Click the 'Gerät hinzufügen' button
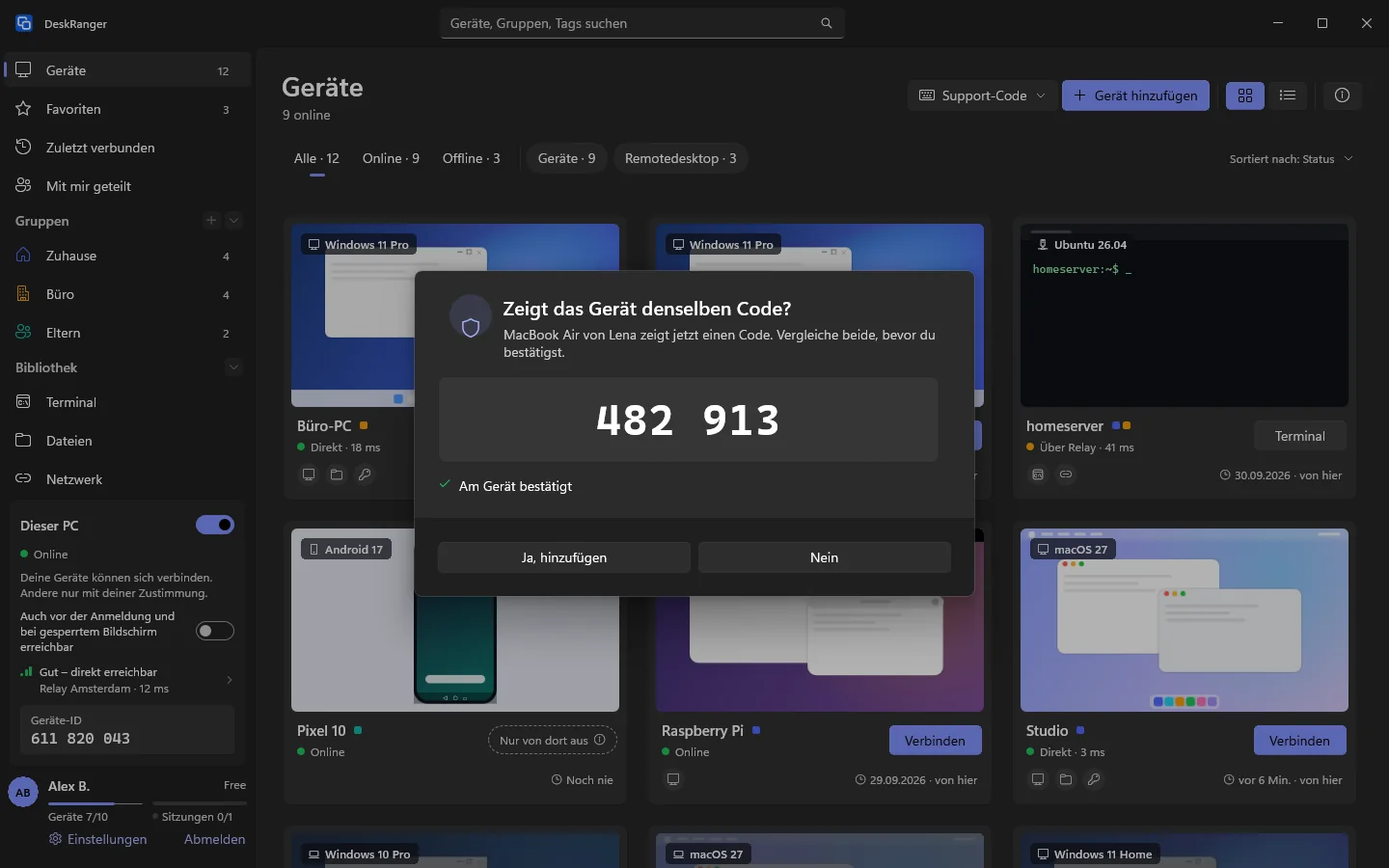Image resolution: width=1389 pixels, height=868 pixels. coord(1135,95)
